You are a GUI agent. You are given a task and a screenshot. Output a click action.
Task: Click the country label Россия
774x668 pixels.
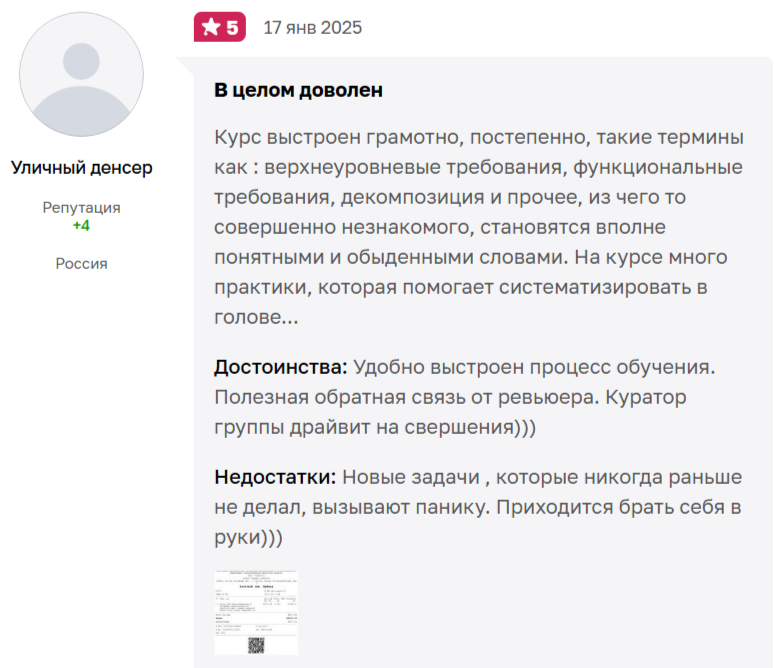point(81,264)
